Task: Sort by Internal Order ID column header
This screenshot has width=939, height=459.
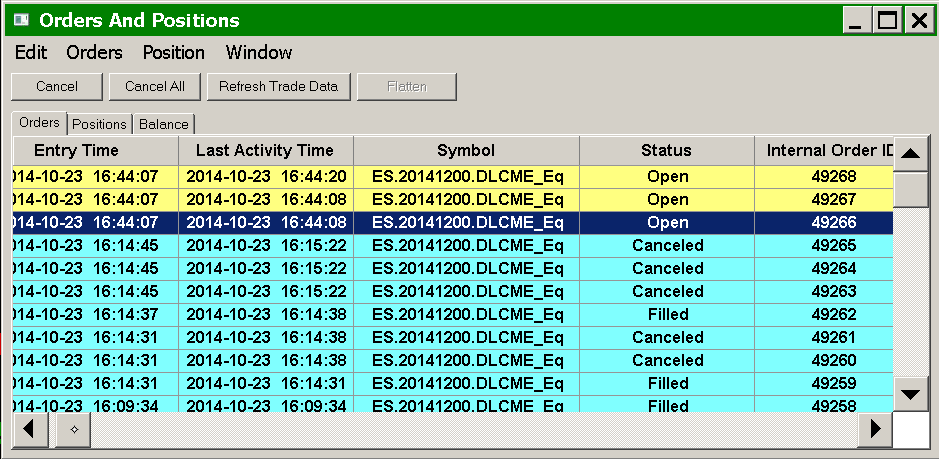Action: pos(824,150)
